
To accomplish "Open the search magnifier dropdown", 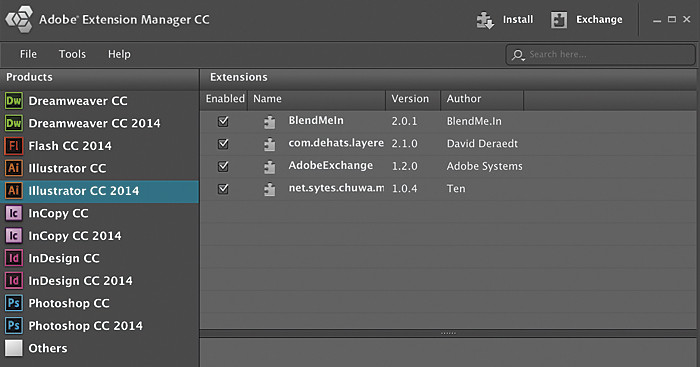I will 518,55.
